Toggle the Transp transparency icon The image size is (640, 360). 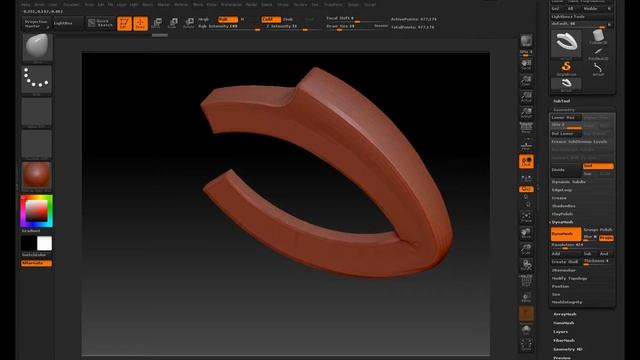tap(526, 298)
